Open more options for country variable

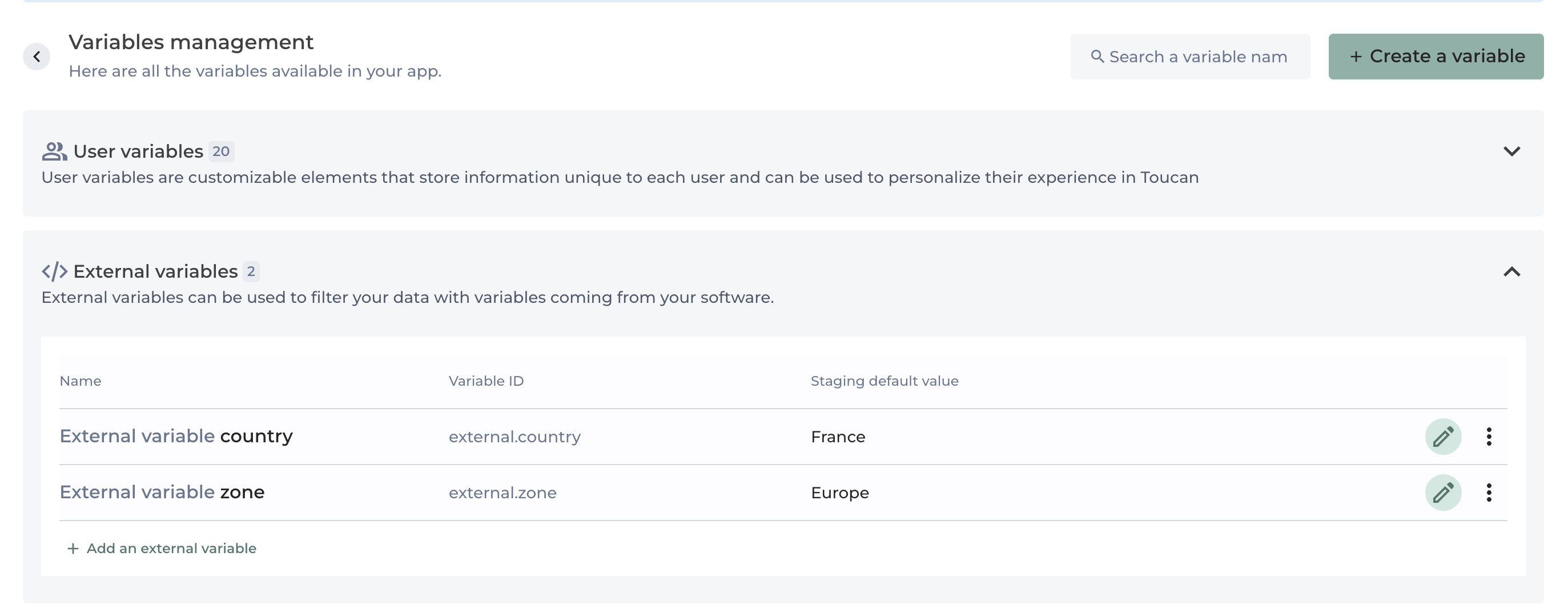1488,436
